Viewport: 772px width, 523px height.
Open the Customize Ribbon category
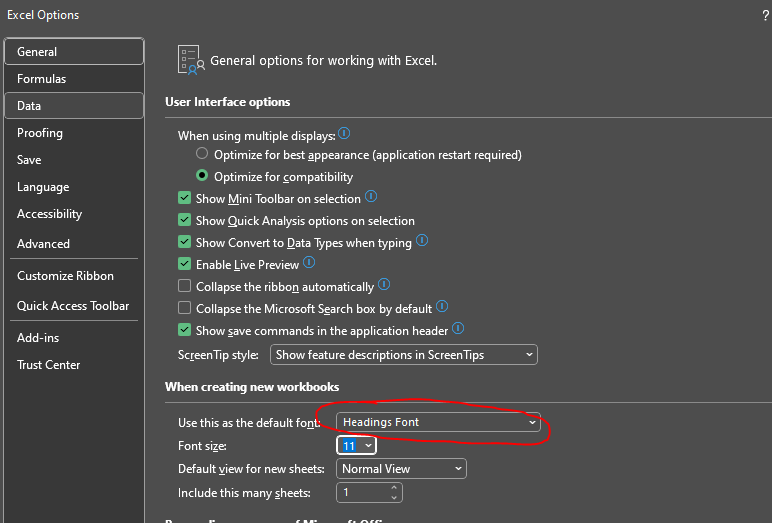tap(74, 276)
